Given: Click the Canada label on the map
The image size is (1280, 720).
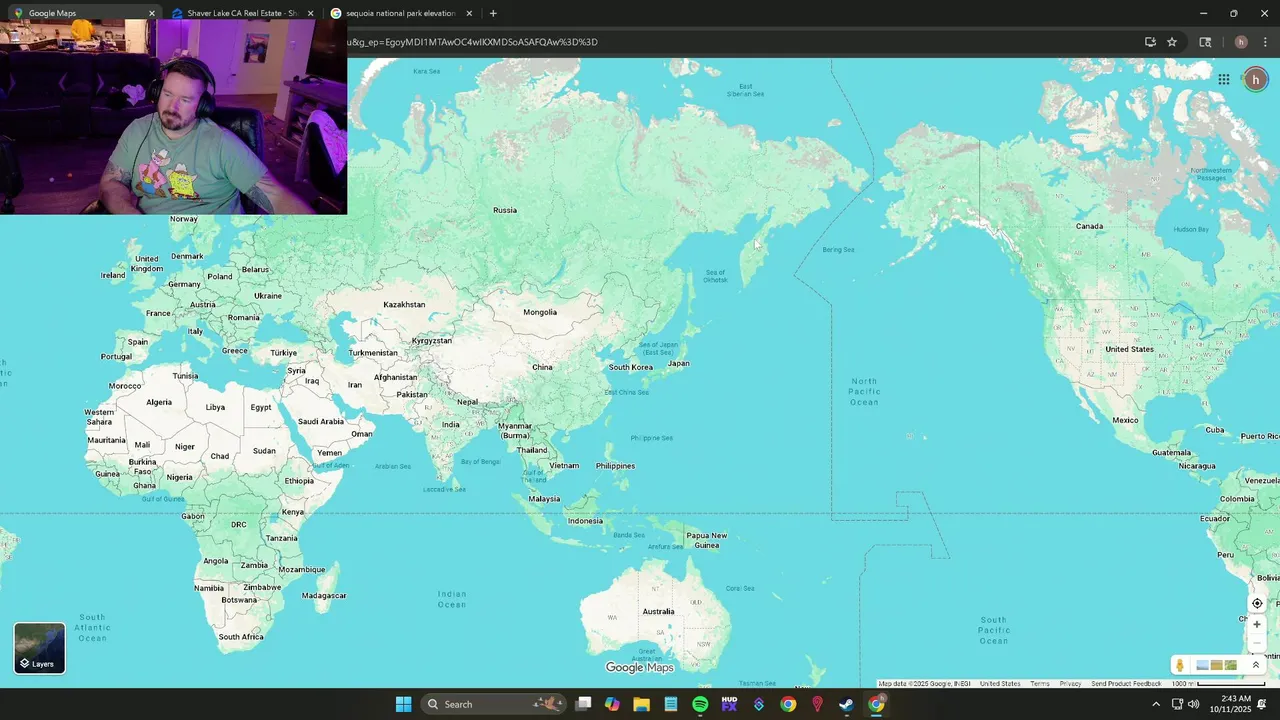Looking at the screenshot, I should [x=1089, y=226].
